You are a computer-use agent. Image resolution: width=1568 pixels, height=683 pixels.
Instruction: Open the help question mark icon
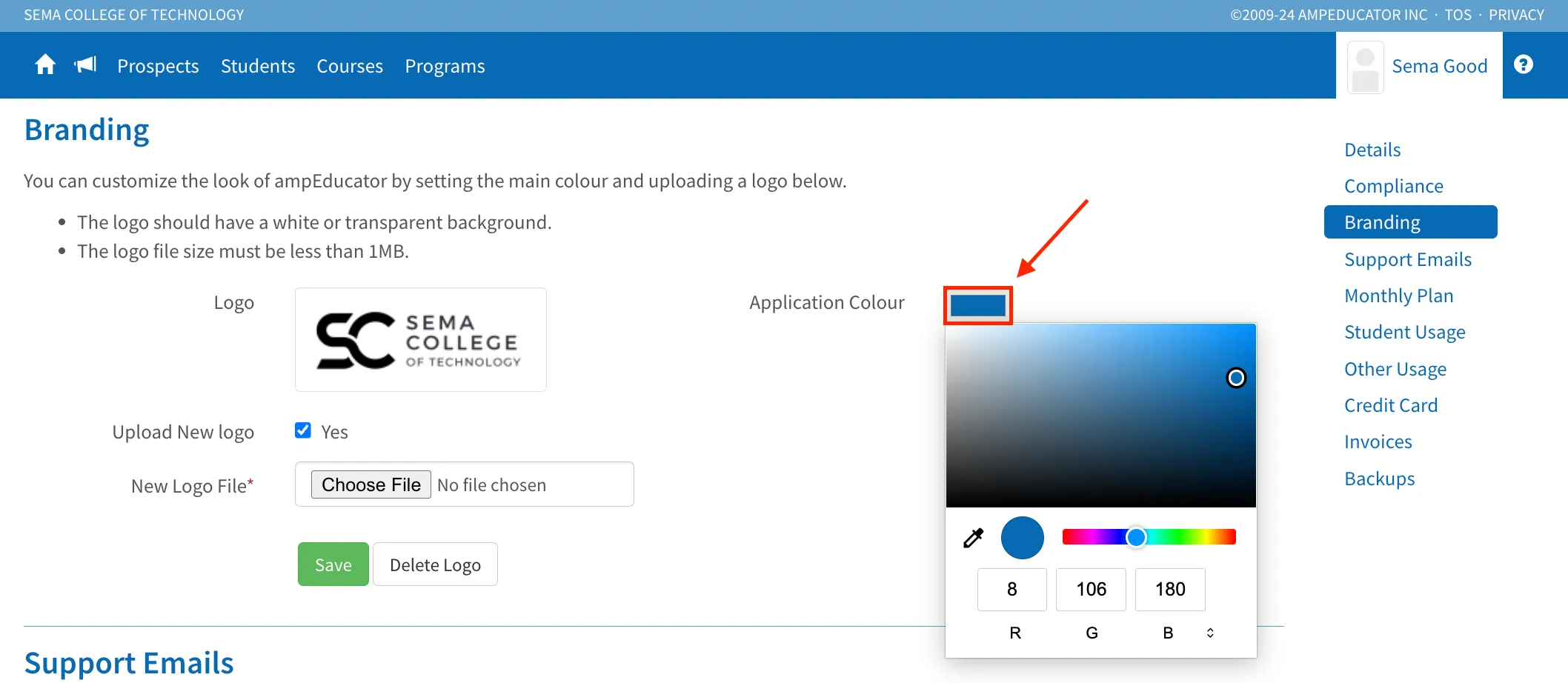1524,64
